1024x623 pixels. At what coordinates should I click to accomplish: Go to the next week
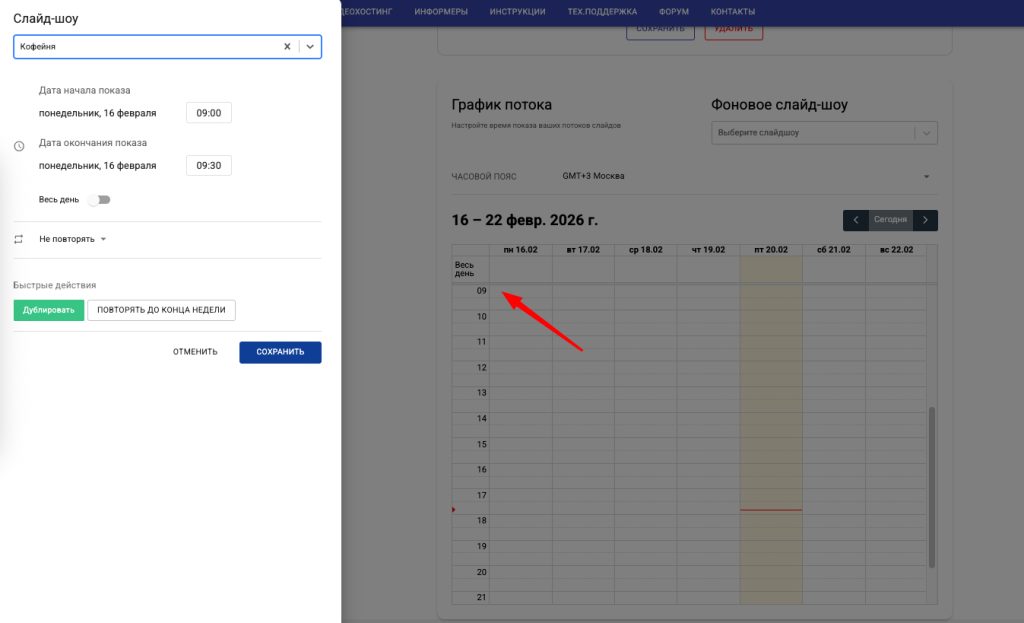point(926,220)
